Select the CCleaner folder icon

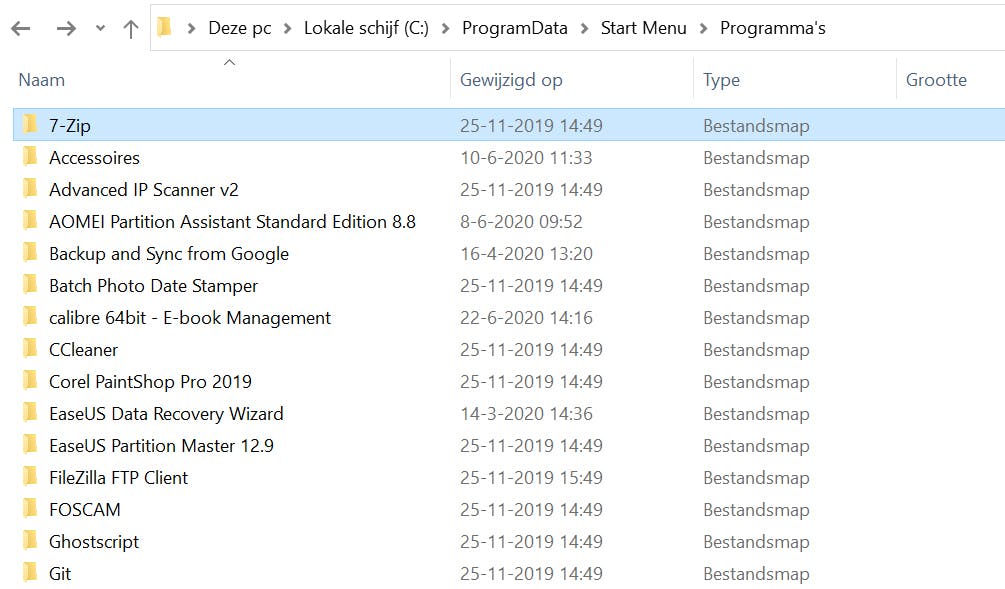click(x=29, y=347)
